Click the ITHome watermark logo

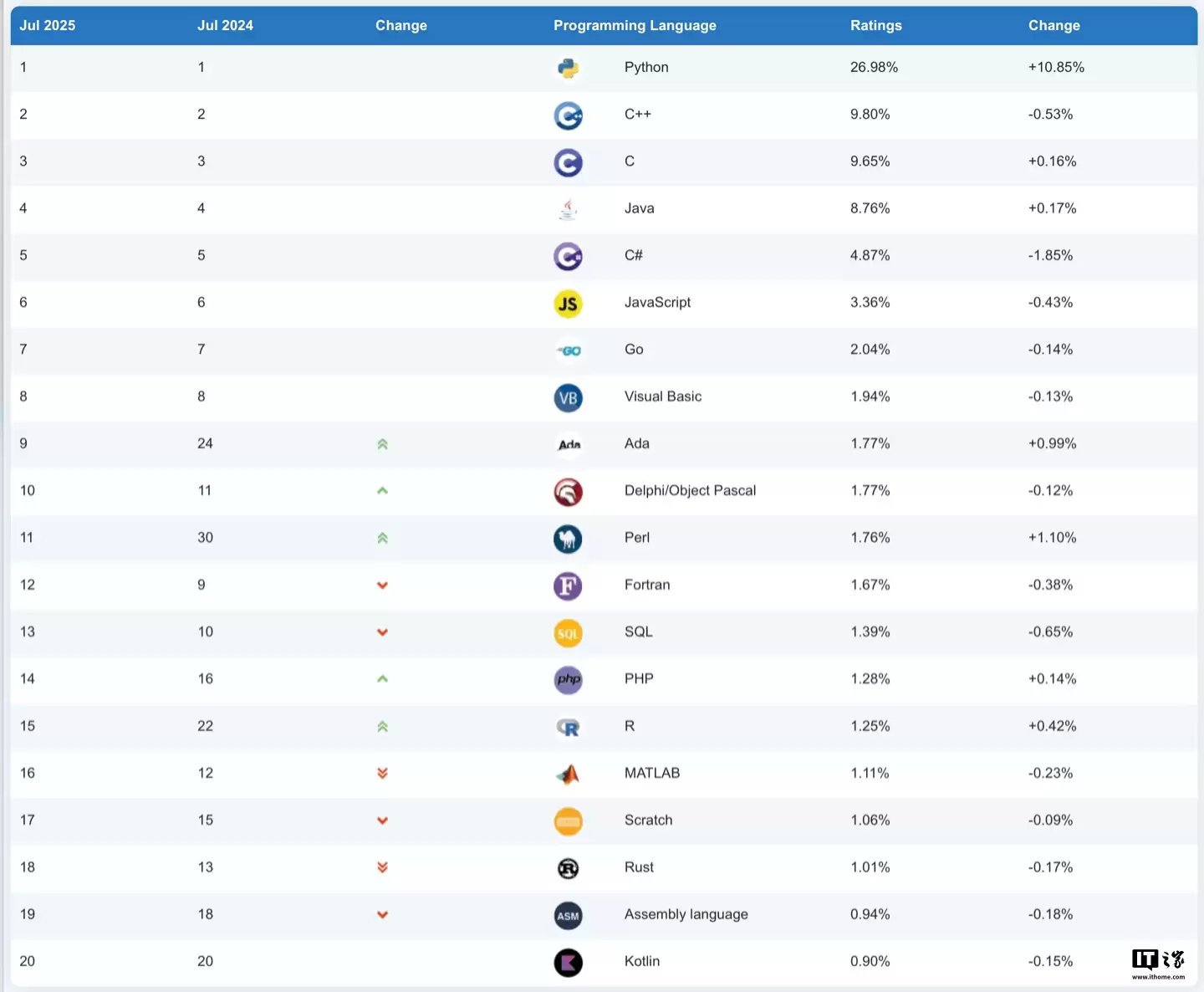[x=1158, y=963]
